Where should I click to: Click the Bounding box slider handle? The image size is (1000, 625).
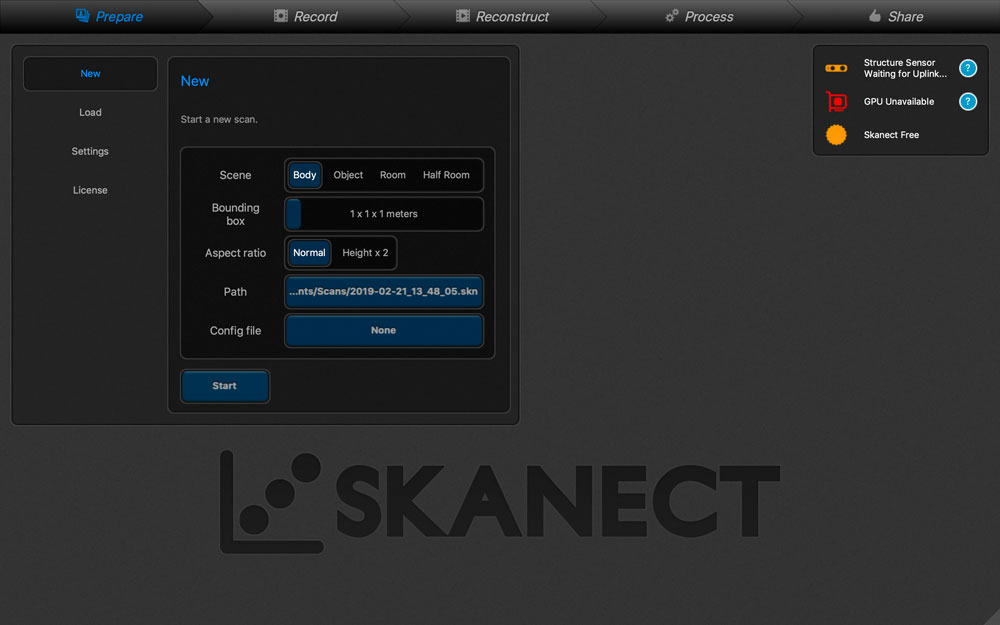tap(293, 214)
